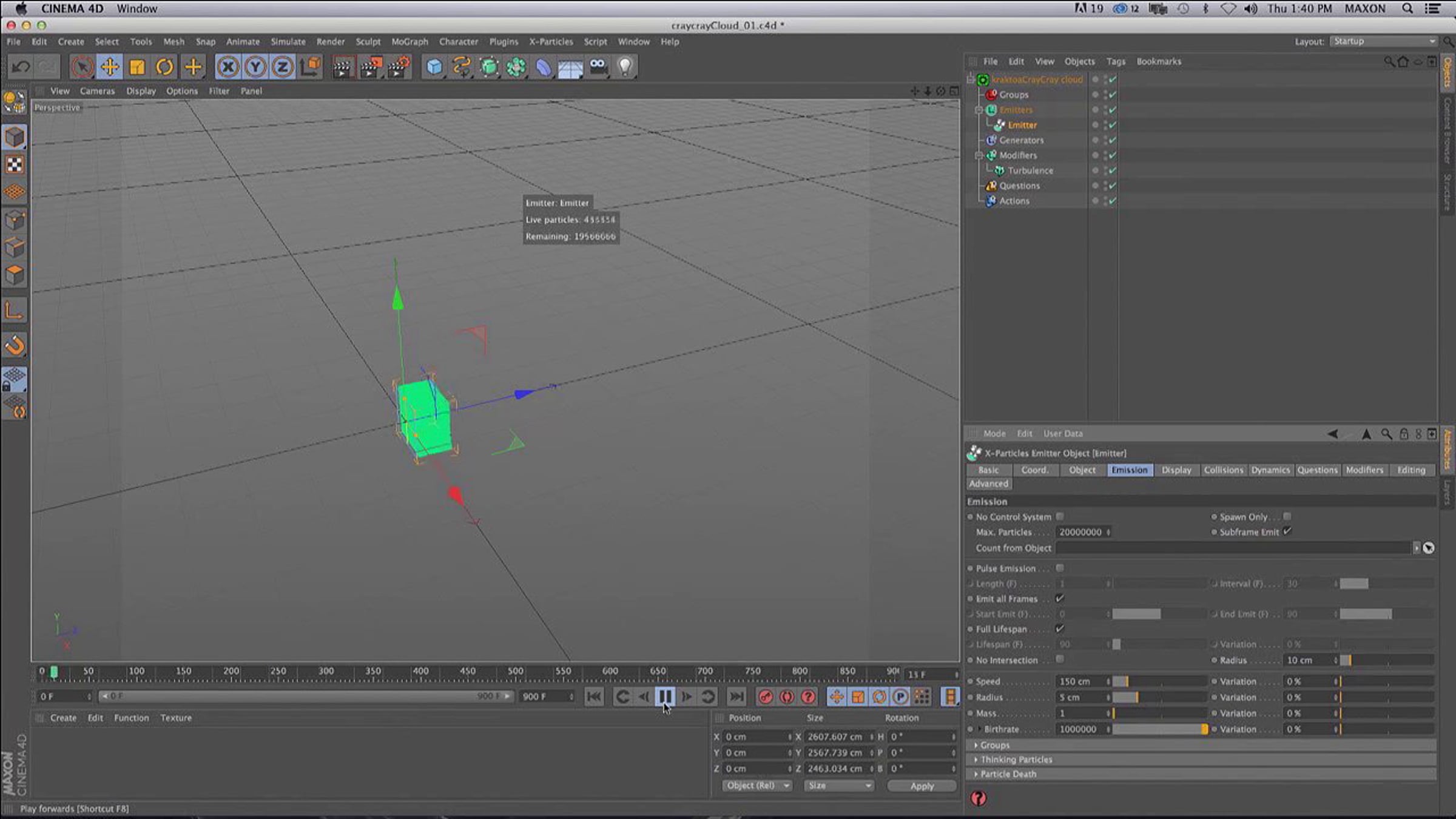The width and height of the screenshot is (1456, 819).
Task: Click the Apply button
Action: 922,786
